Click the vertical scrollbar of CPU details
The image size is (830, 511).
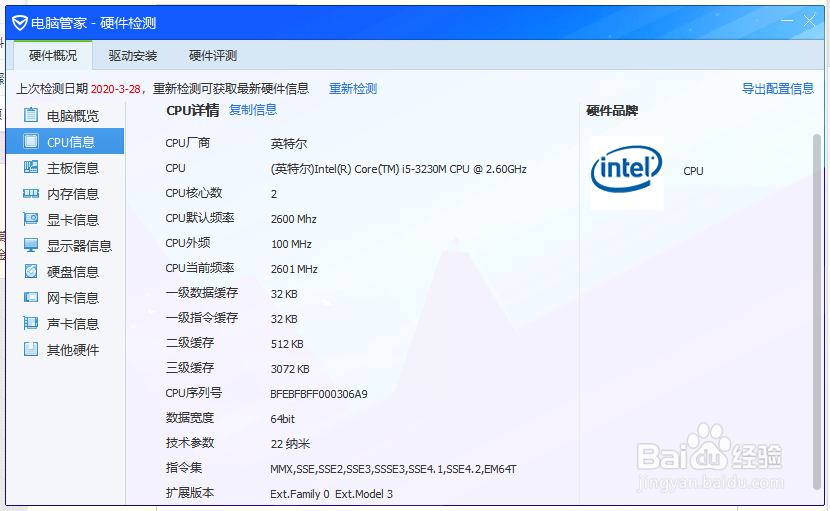coord(817,312)
